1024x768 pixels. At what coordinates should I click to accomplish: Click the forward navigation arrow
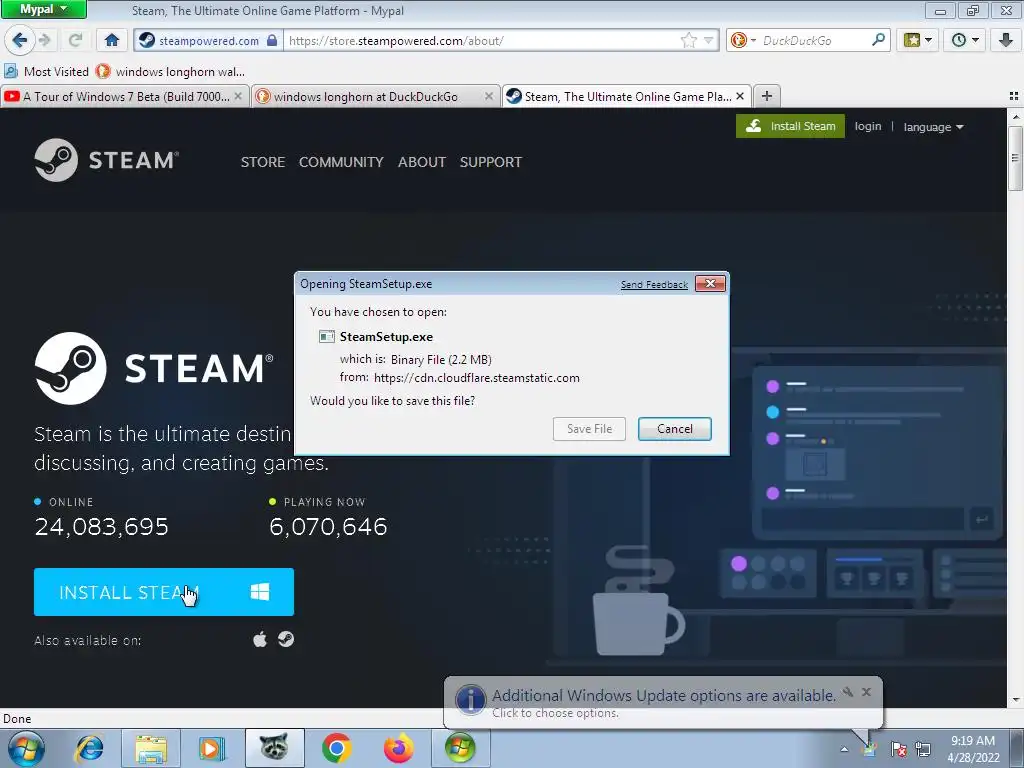[x=45, y=40]
